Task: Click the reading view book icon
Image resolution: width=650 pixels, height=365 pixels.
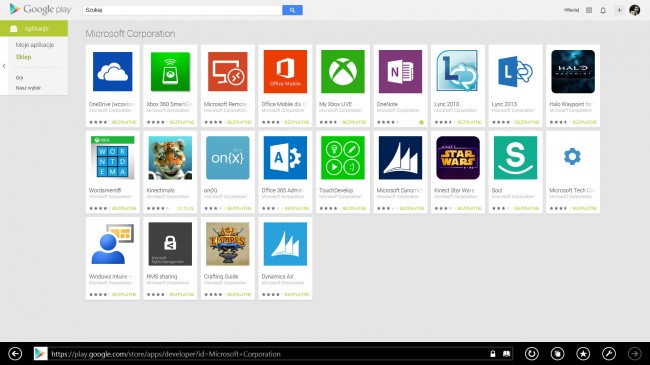Action: (x=507, y=354)
